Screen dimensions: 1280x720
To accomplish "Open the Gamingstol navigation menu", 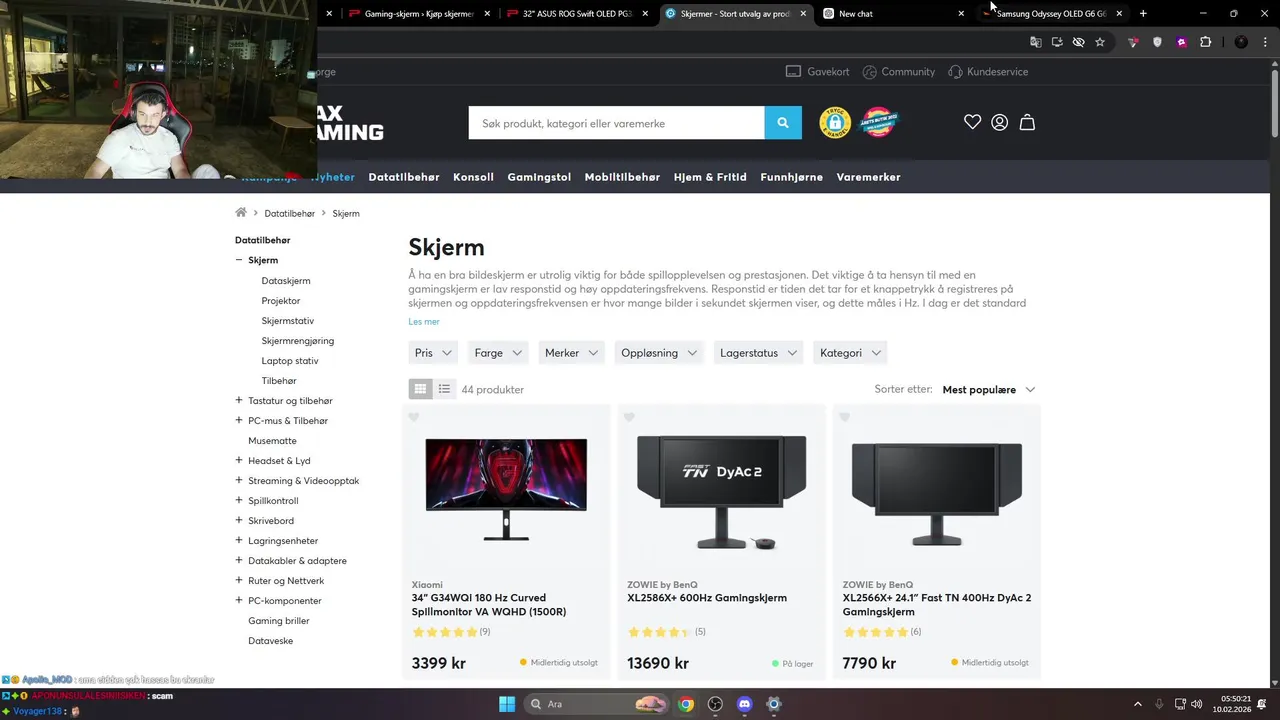I will tap(539, 177).
